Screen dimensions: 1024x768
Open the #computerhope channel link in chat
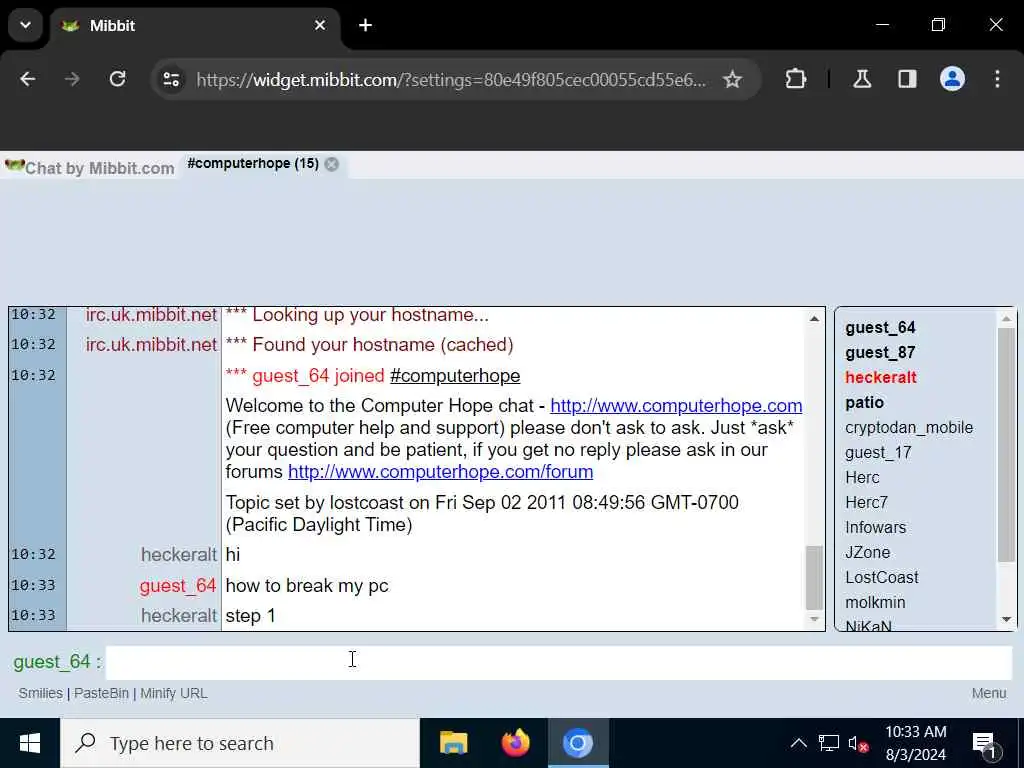[x=455, y=376]
